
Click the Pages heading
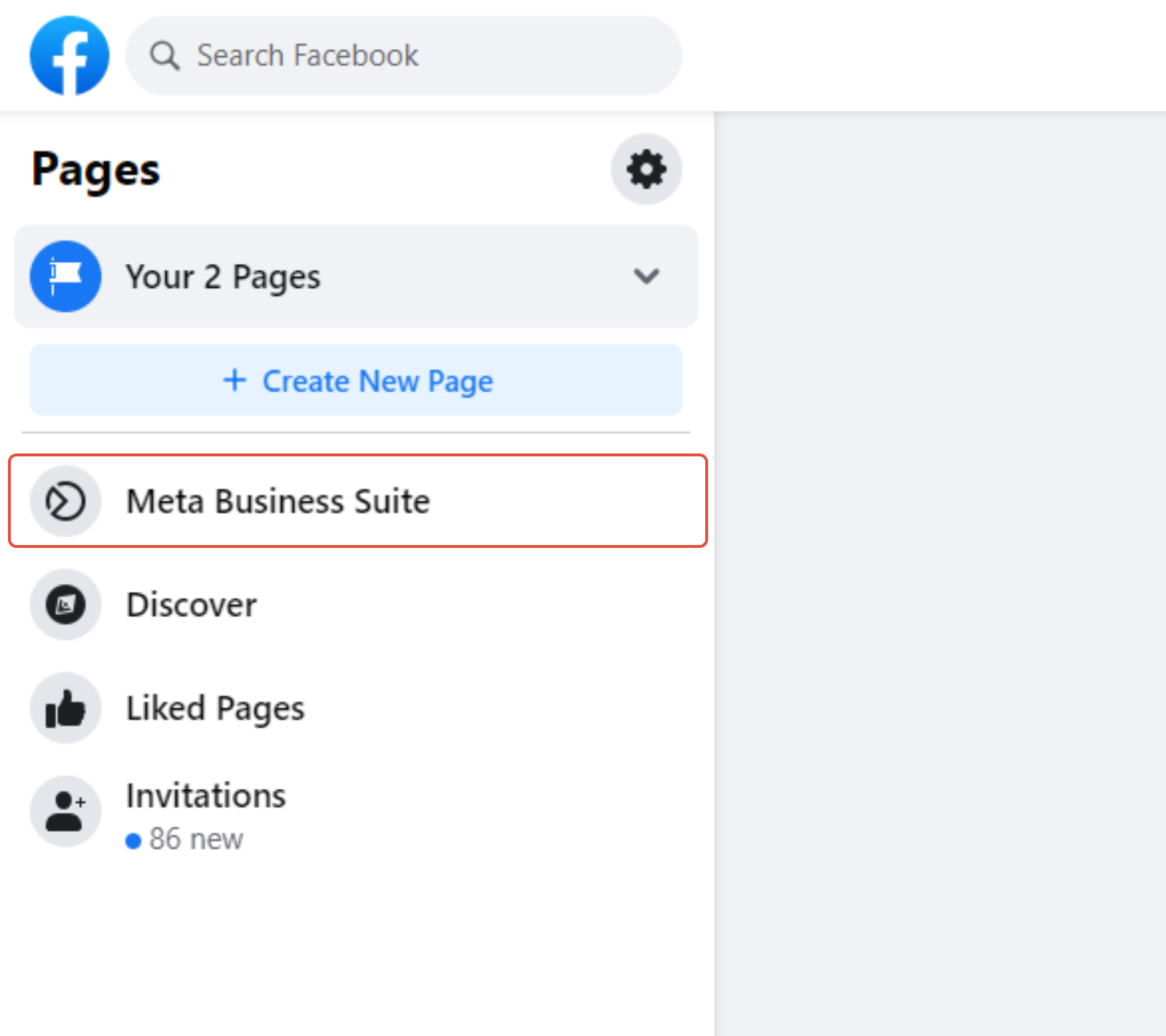96,171
